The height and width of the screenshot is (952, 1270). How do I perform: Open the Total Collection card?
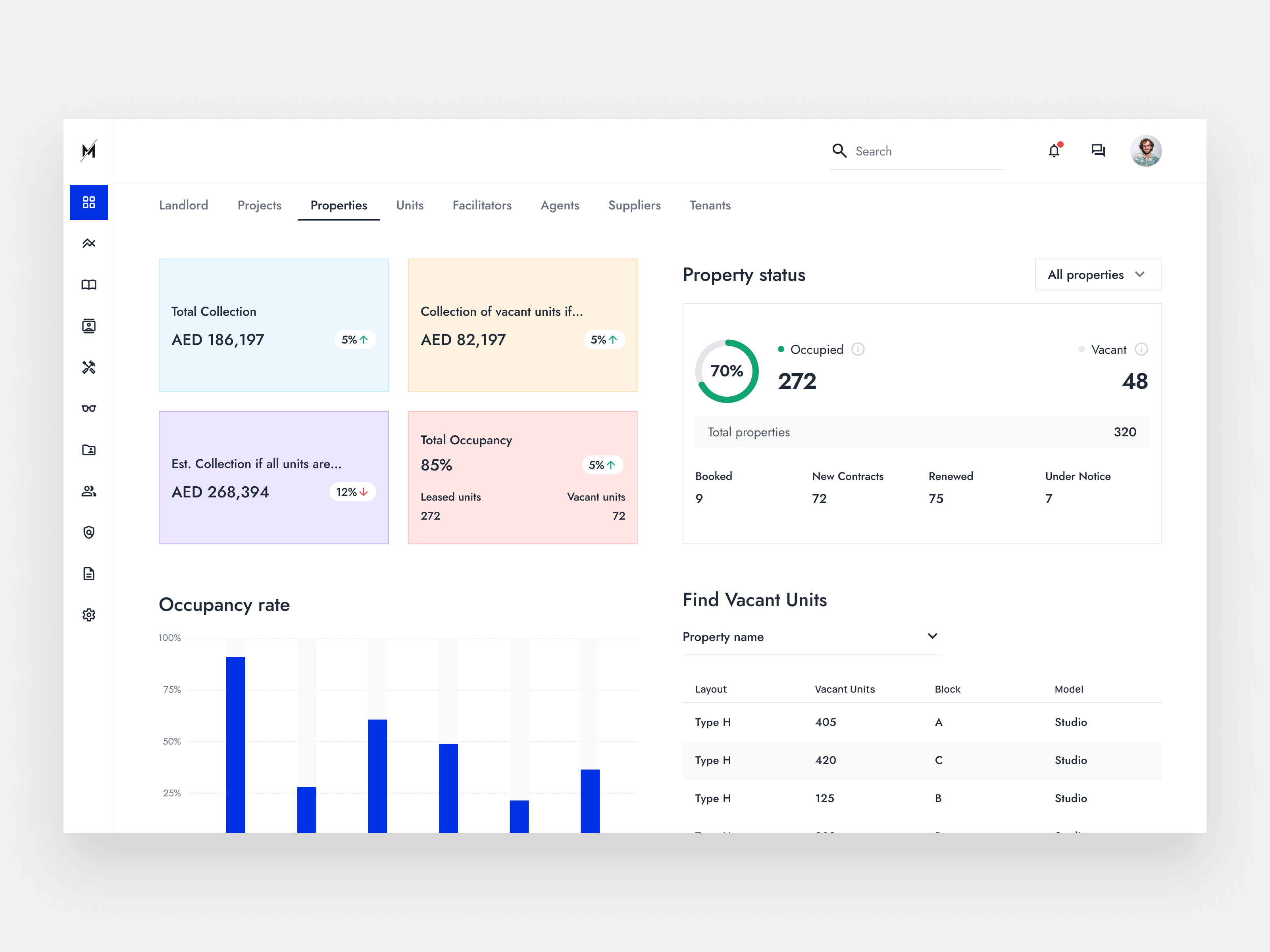point(273,325)
